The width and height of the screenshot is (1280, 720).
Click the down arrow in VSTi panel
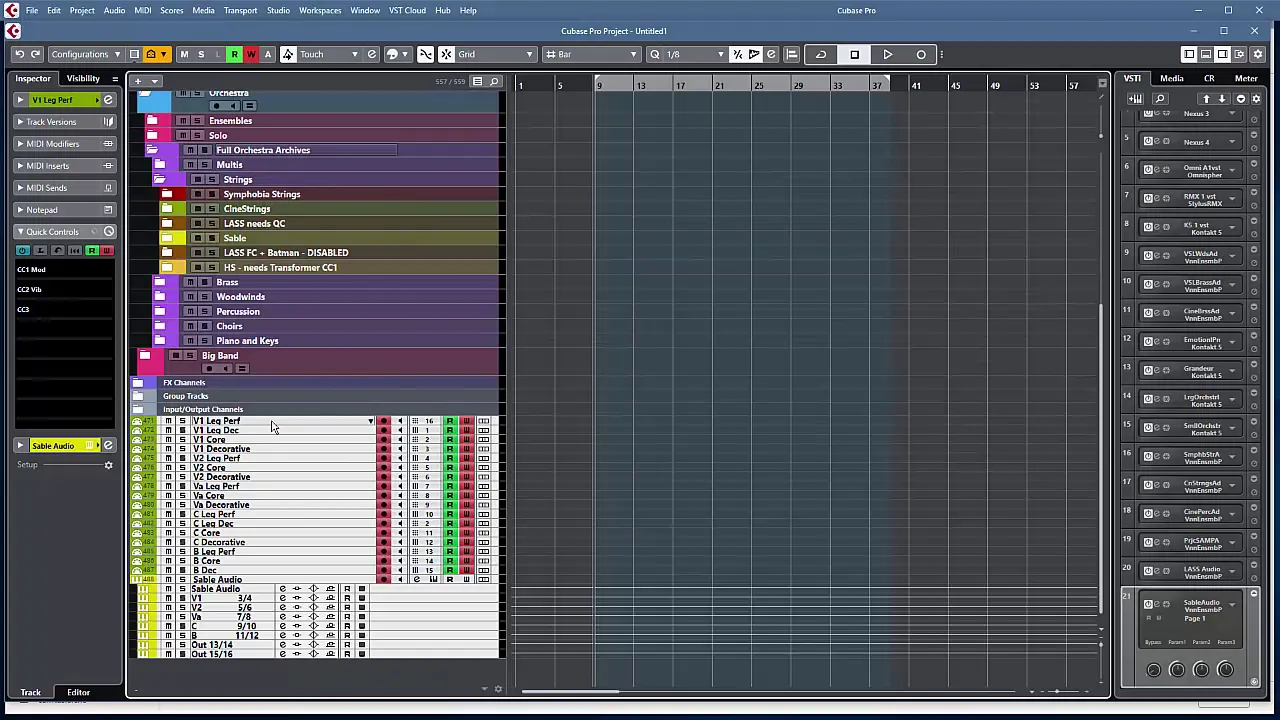1221,99
